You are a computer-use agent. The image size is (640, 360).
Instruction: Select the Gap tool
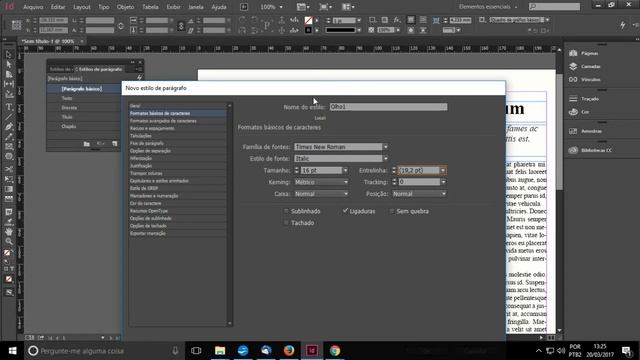pyautogui.click(x=9, y=84)
